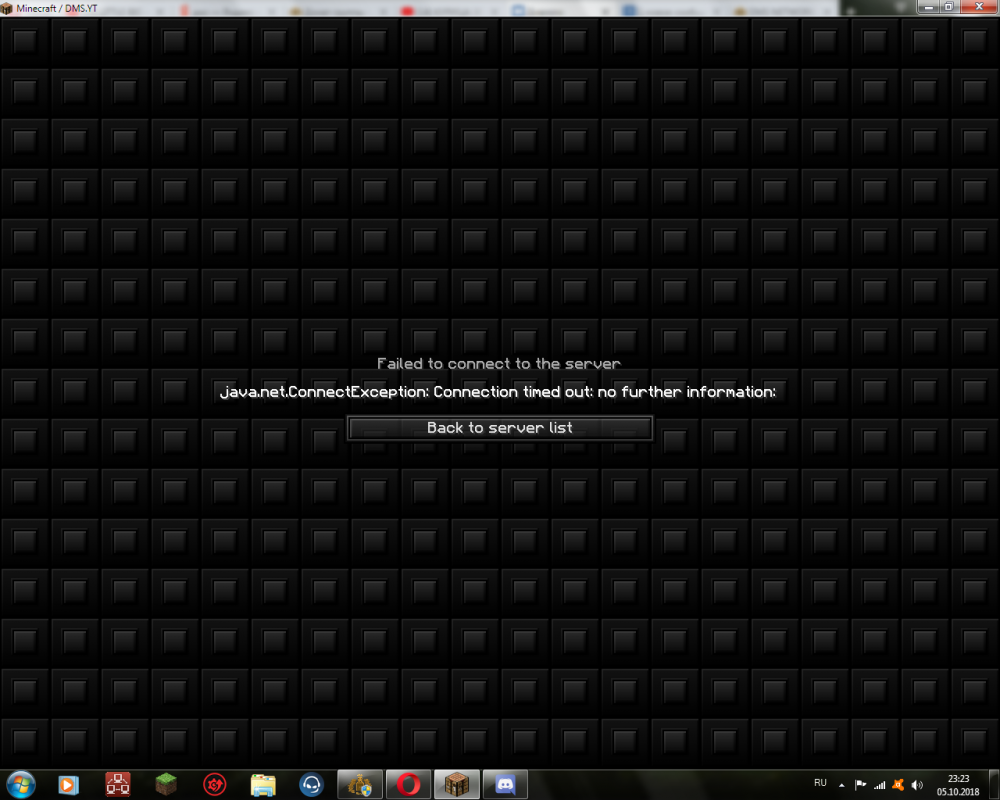Image resolution: width=1000 pixels, height=800 pixels.
Task: Open the taskbar app with the shield overlay
Action: pyautogui.click(x=360, y=784)
